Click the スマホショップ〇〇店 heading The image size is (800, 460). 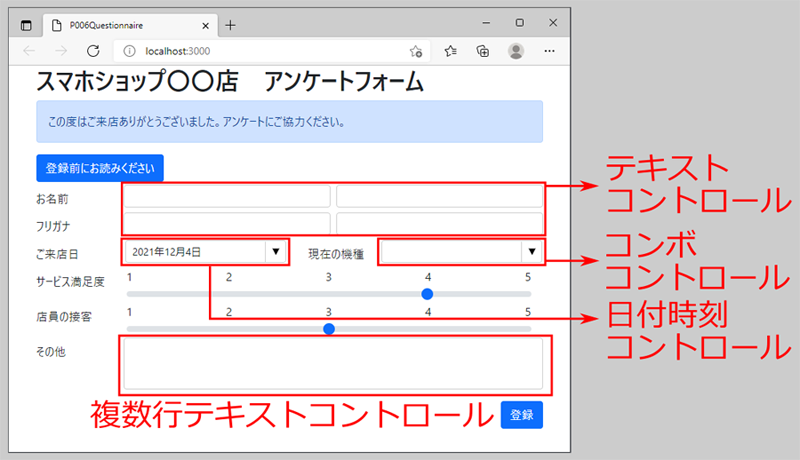[x=137, y=81]
